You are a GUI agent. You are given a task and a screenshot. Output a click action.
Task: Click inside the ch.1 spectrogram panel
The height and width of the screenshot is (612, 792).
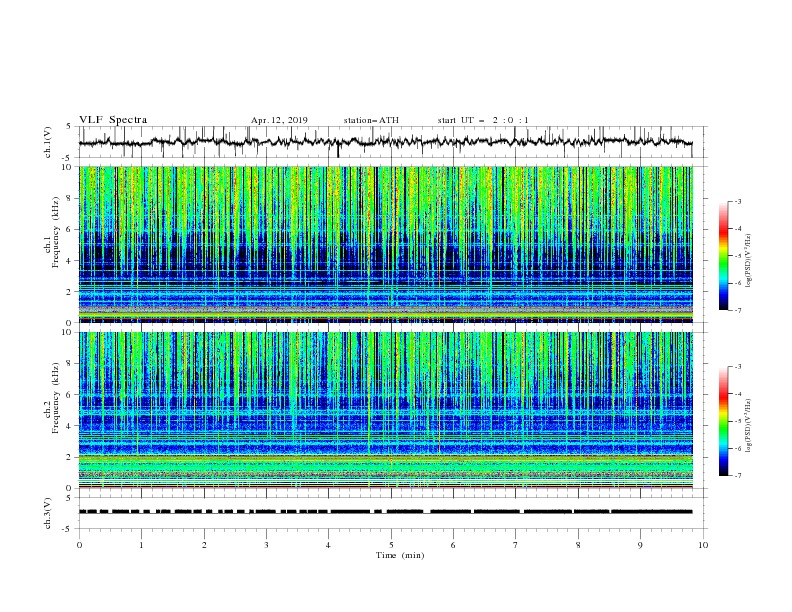pyautogui.click(x=386, y=244)
